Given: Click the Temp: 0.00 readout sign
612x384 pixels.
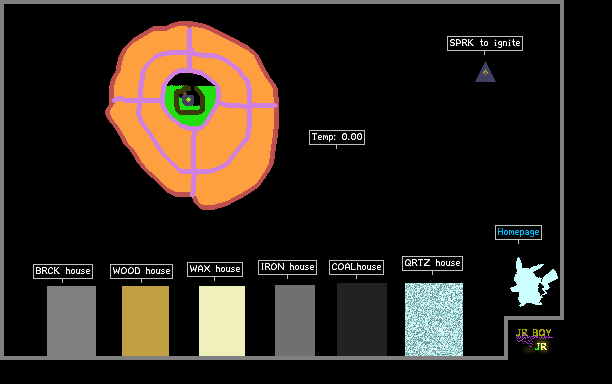Looking at the screenshot, I should point(337,137).
